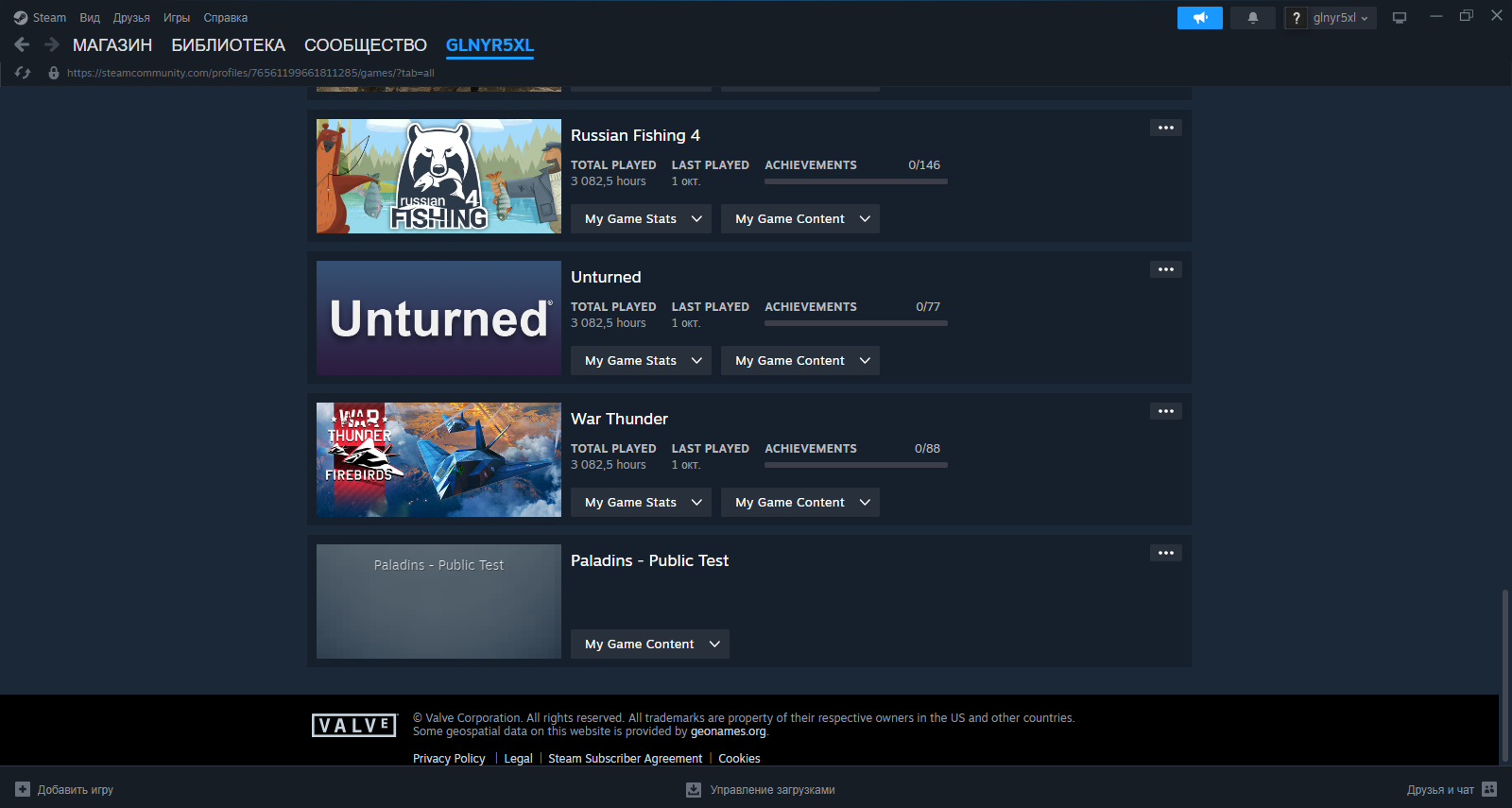The height and width of the screenshot is (808, 1512).
Task: Click the Steam logo icon in menu bar
Action: (x=21, y=18)
